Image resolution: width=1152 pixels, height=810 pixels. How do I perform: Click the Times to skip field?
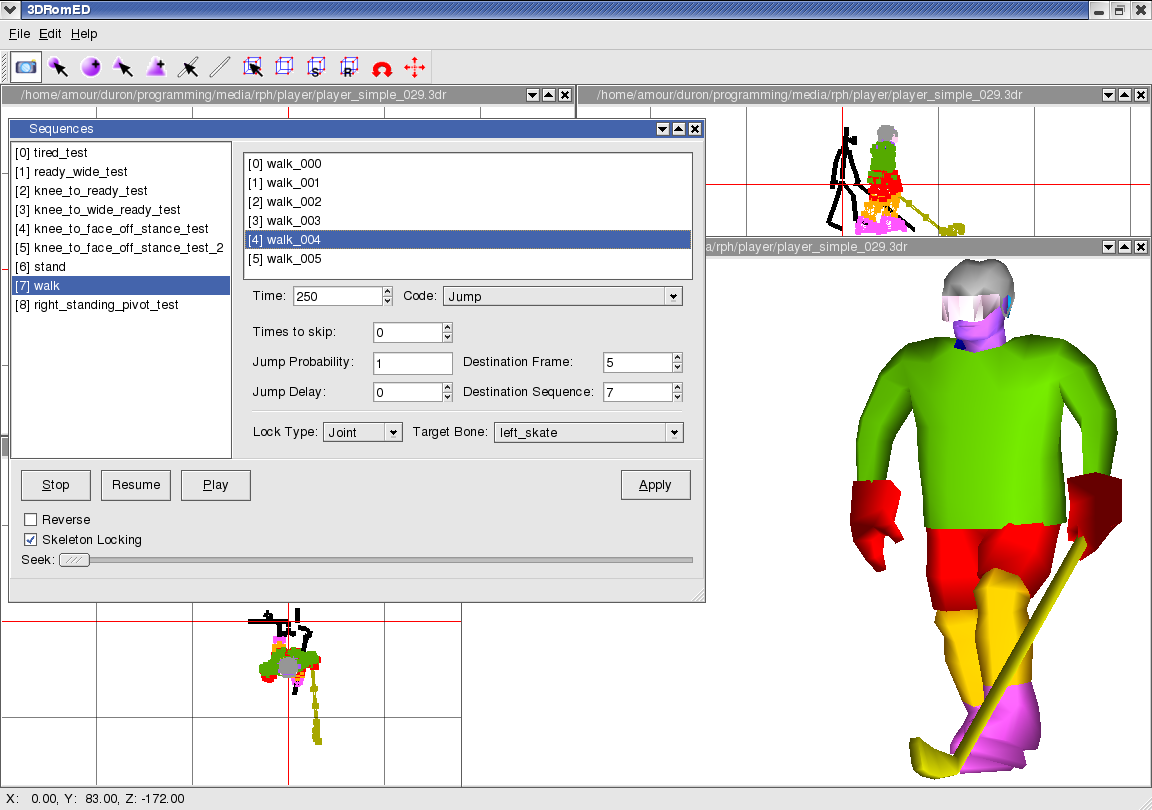(x=408, y=332)
